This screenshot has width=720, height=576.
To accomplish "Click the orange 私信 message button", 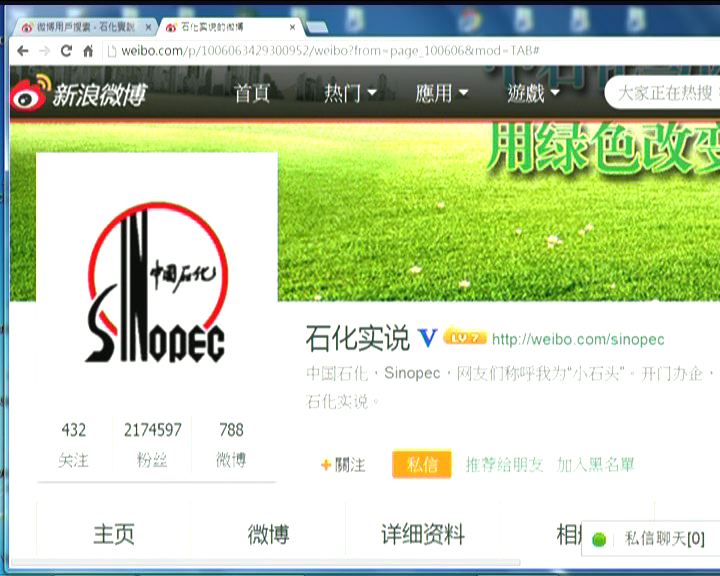I will (422, 464).
